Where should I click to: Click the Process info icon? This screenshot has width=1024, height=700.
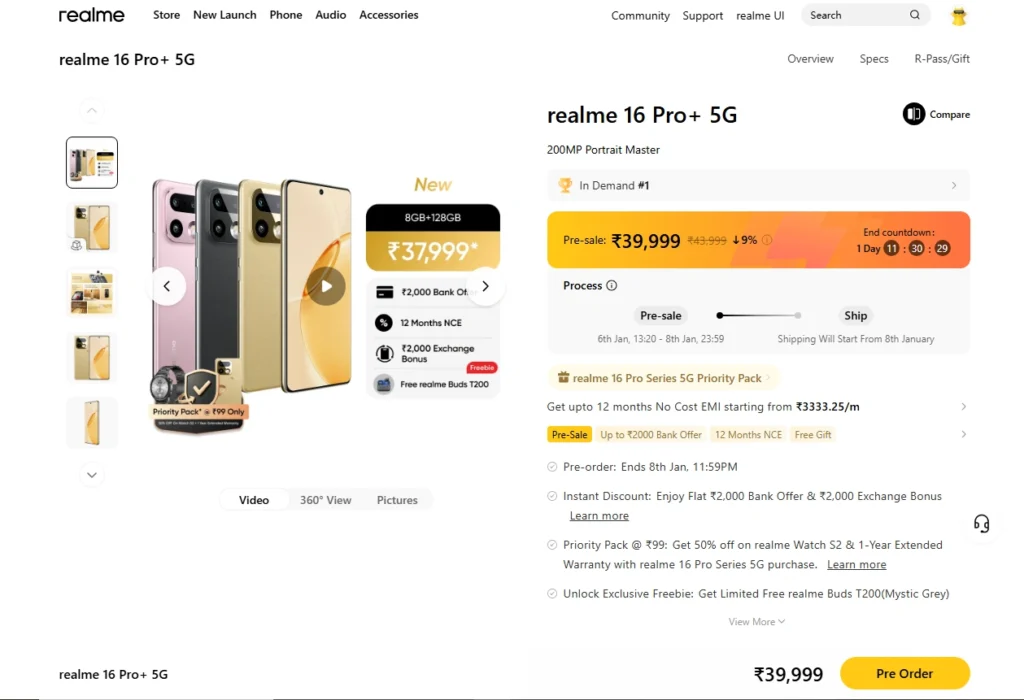[612, 286]
